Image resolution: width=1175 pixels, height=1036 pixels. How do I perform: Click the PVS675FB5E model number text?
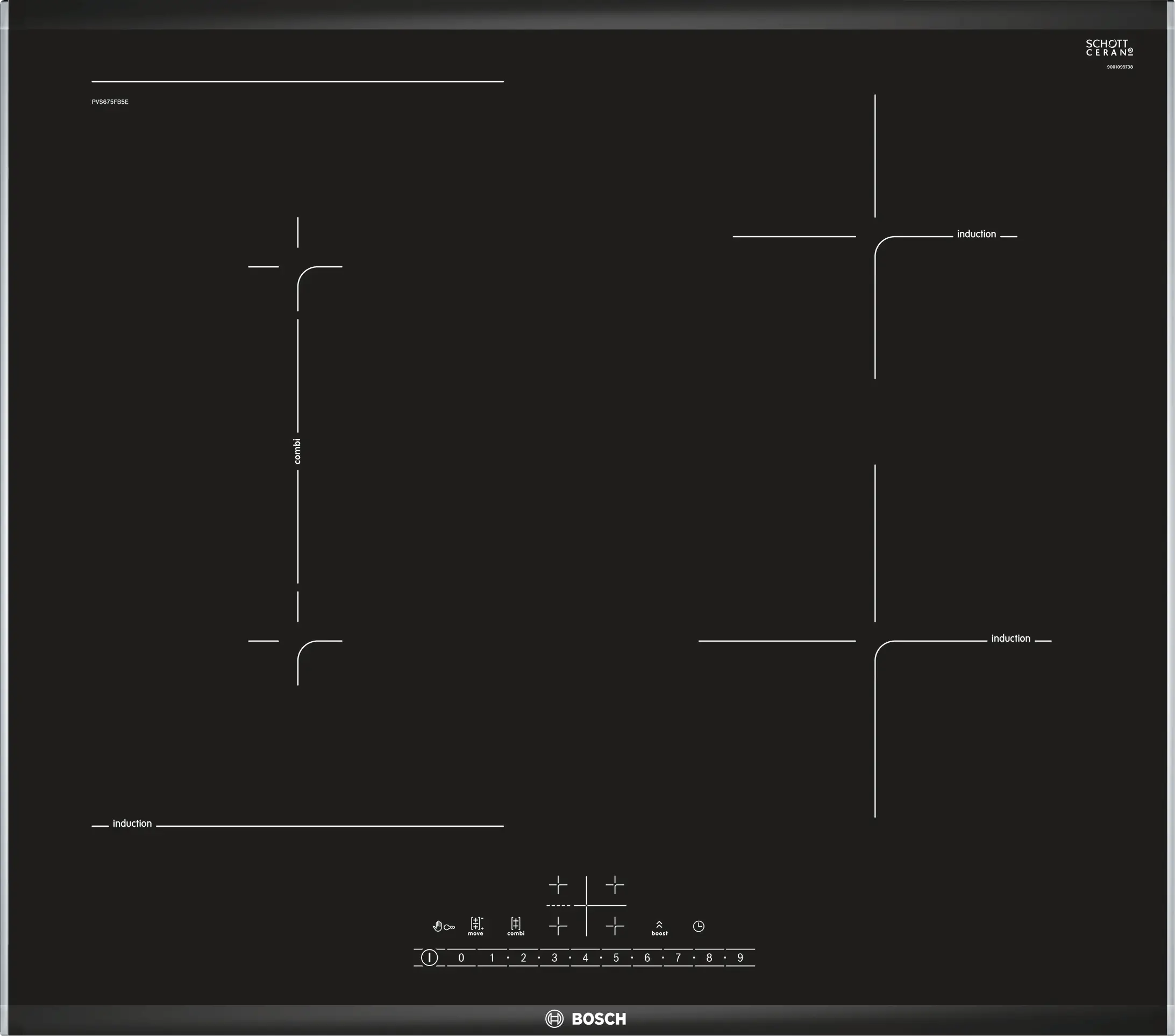[110, 102]
